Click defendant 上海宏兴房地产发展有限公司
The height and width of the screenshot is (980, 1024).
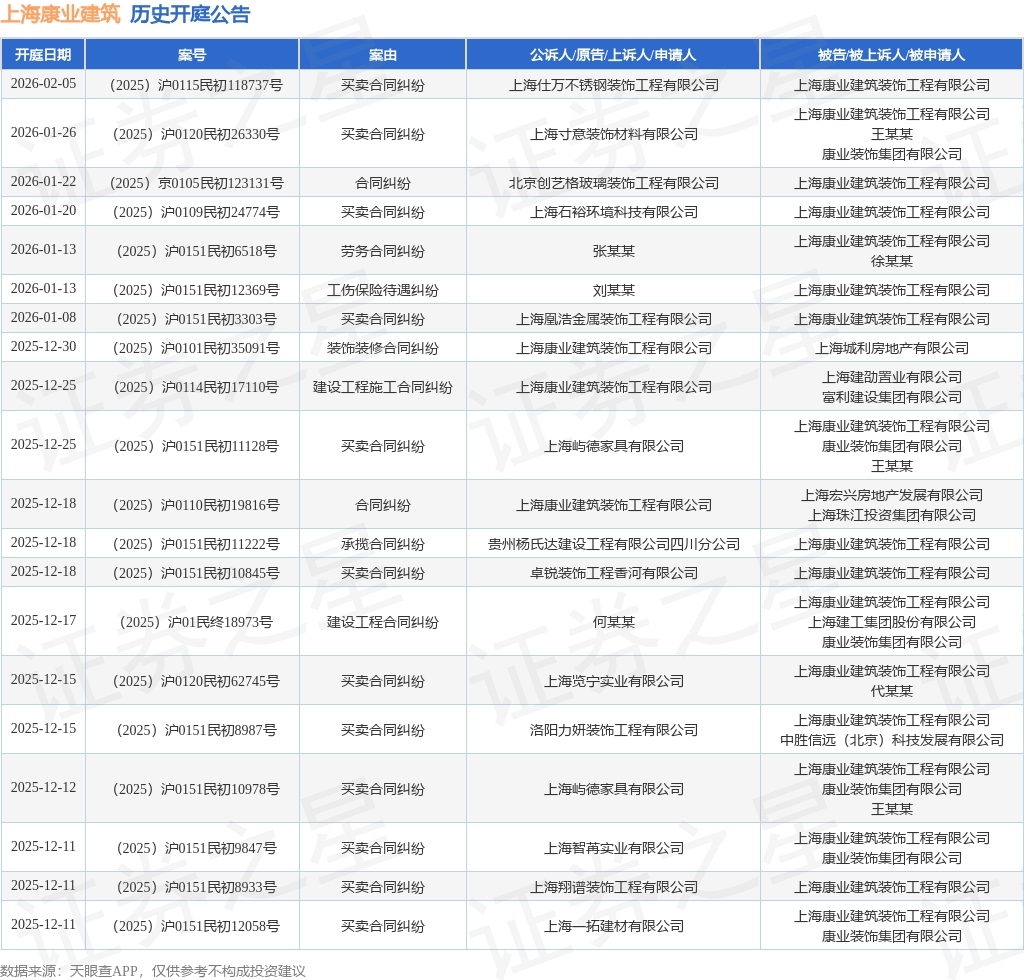coord(891,495)
